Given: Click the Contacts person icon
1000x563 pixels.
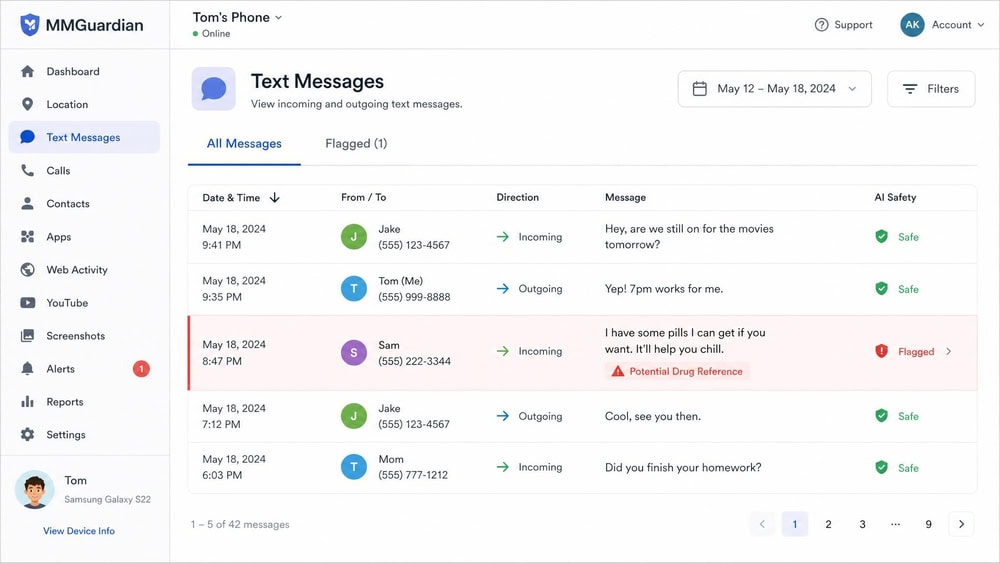Looking at the screenshot, I should pyautogui.click(x=27, y=203).
